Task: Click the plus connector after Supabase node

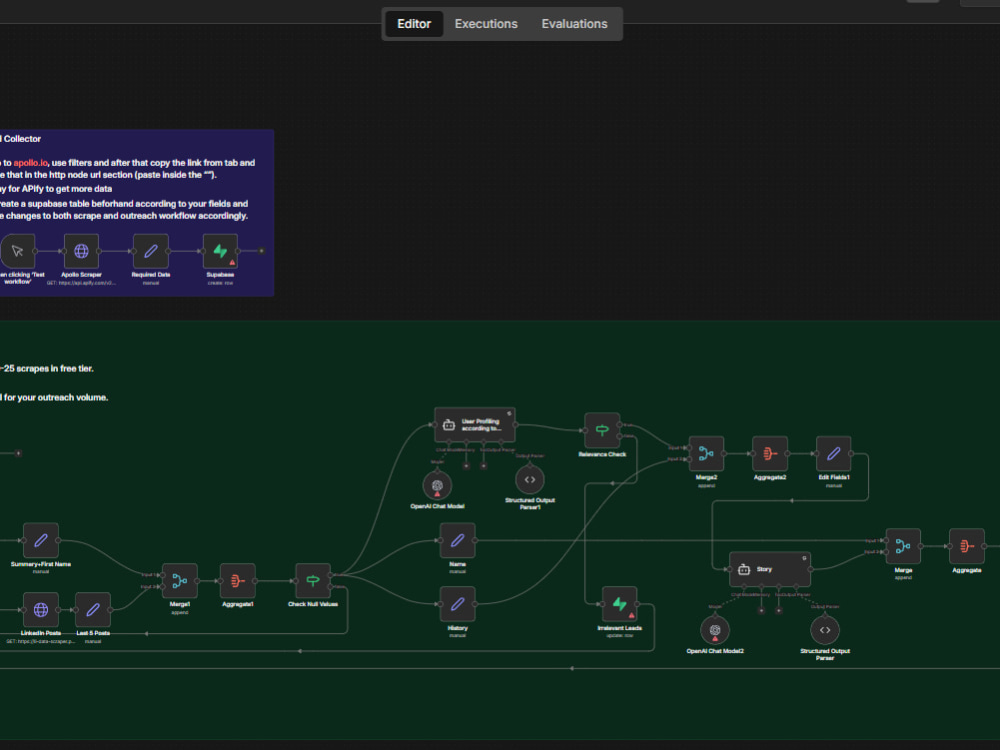Action: 261,251
